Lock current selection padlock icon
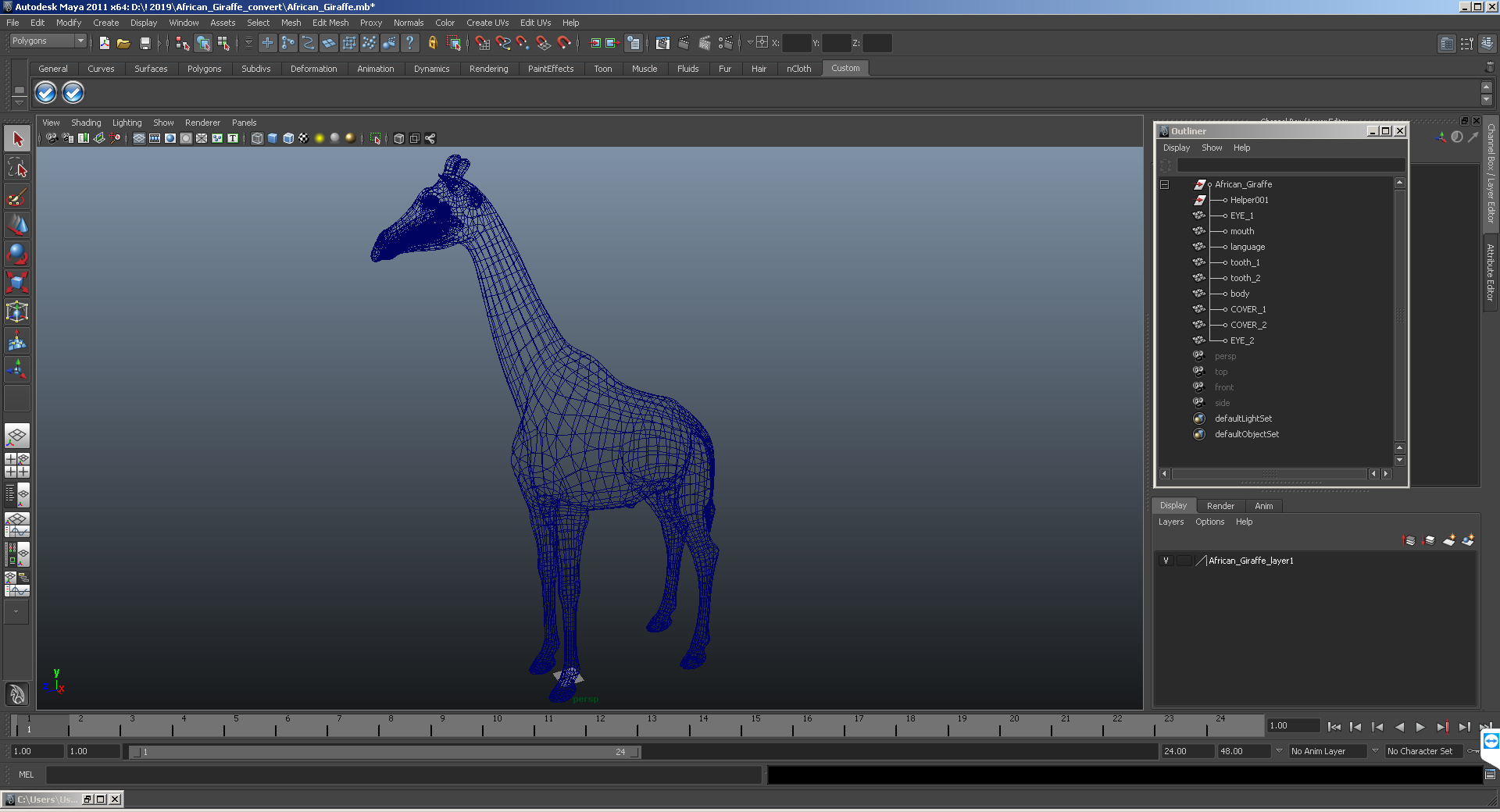 coord(432,43)
